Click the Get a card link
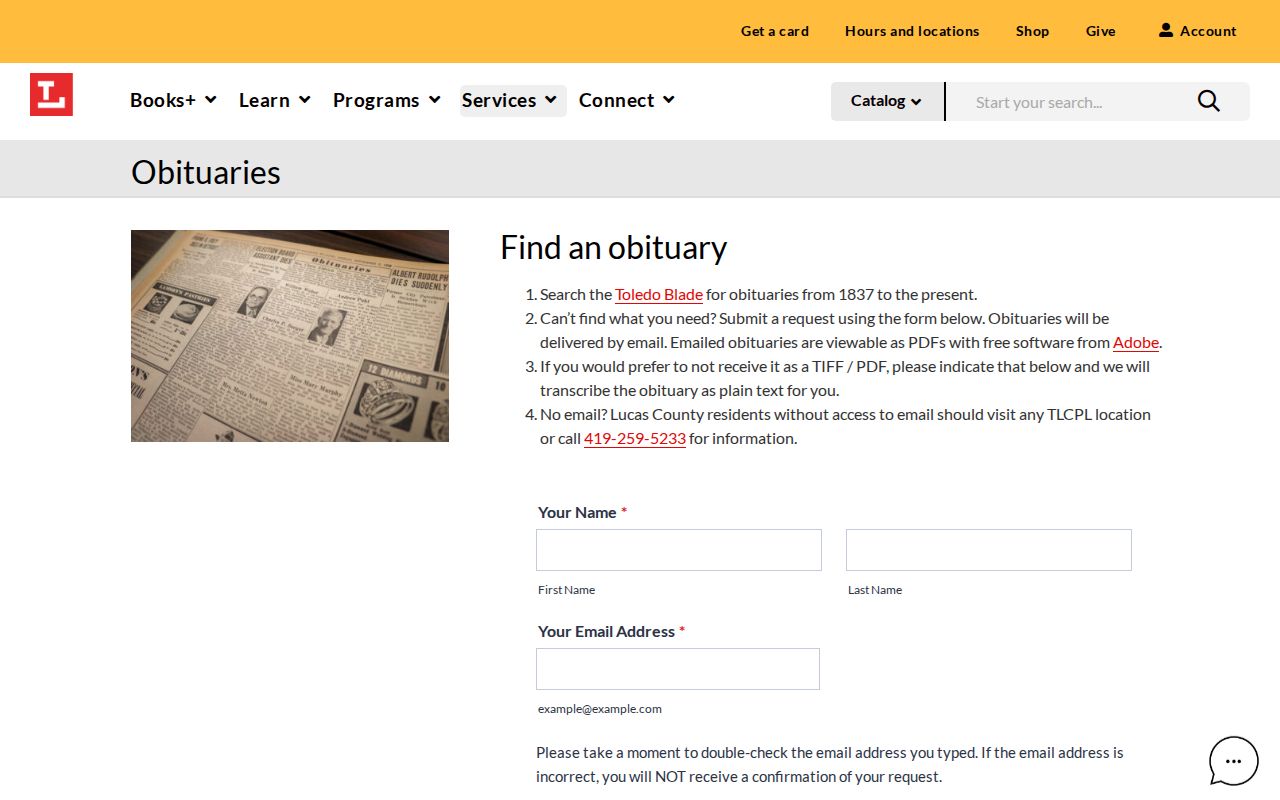Screen dimensions: 1280x800 click(x=775, y=31)
